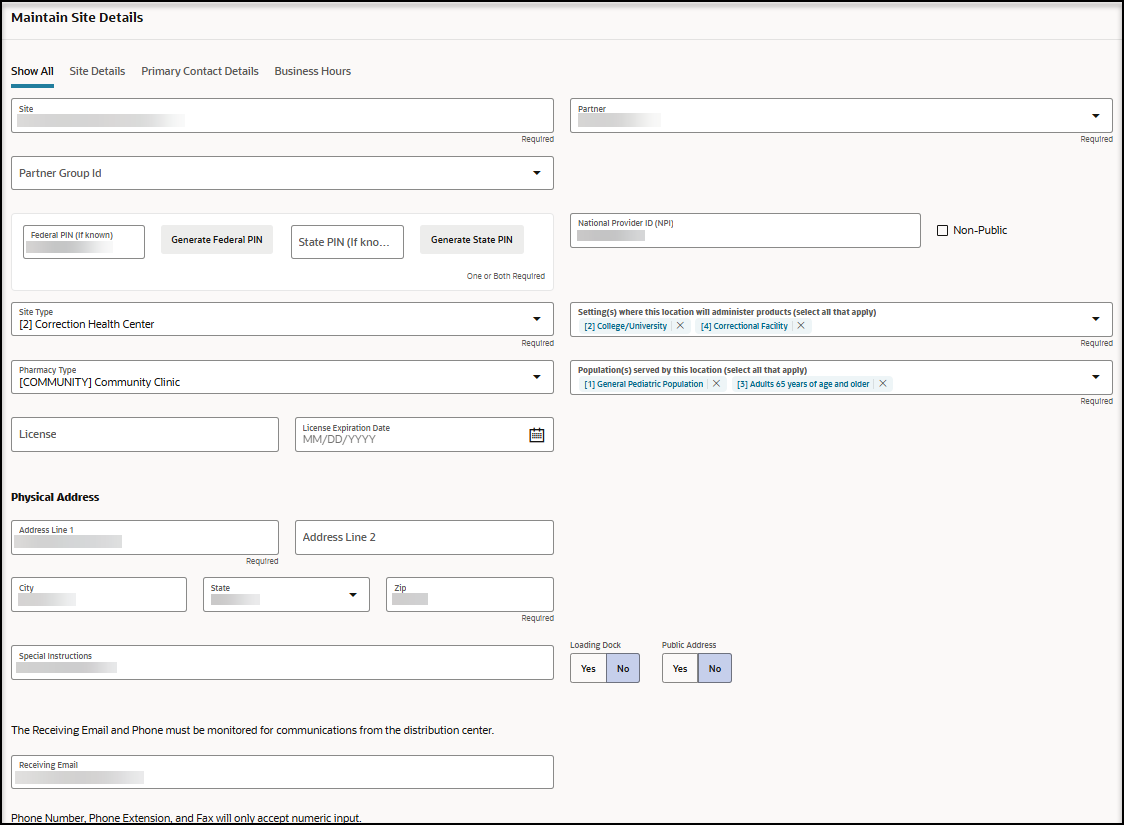Click the Physical Address heading
1124x825 pixels.
(x=55, y=497)
